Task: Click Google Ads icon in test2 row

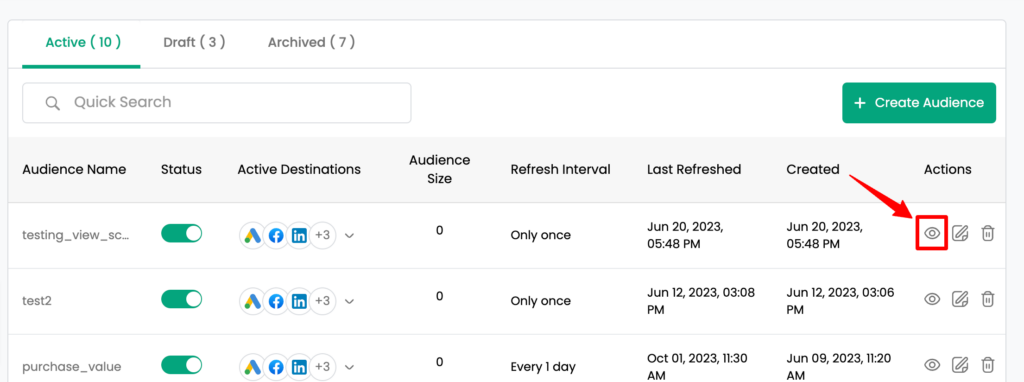Action: [253, 301]
